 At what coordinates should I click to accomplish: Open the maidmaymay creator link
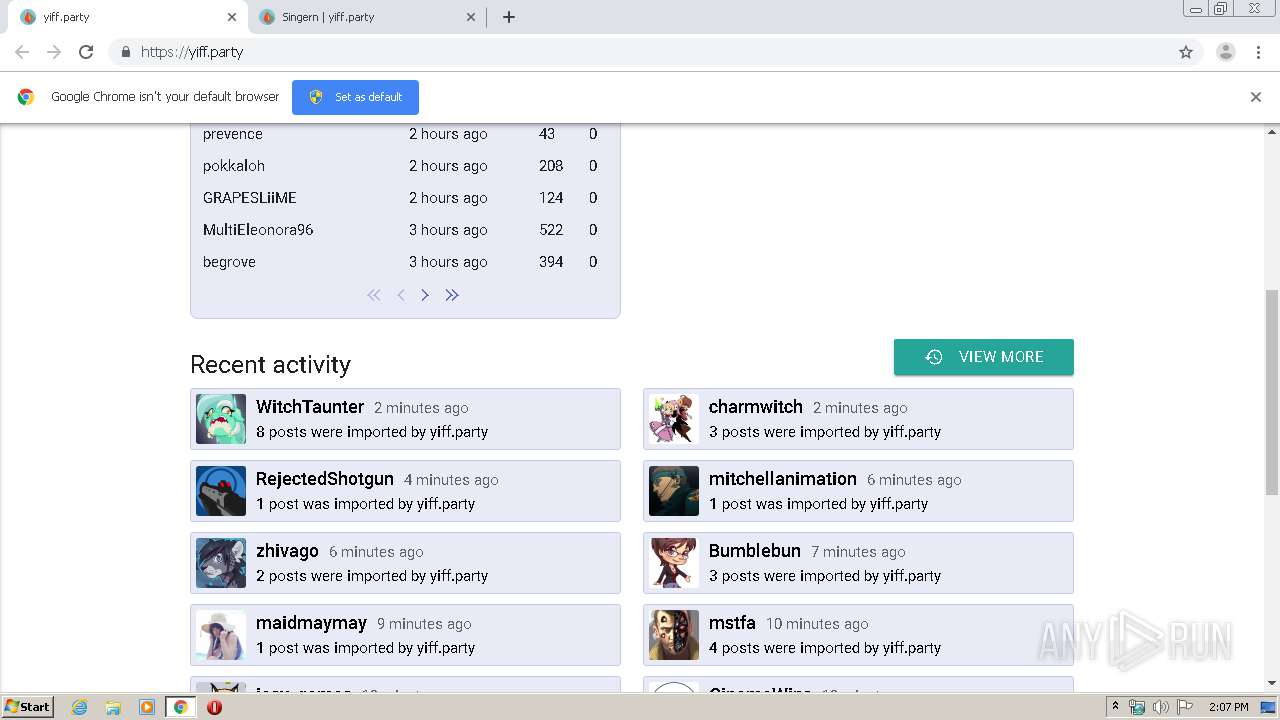coord(311,623)
